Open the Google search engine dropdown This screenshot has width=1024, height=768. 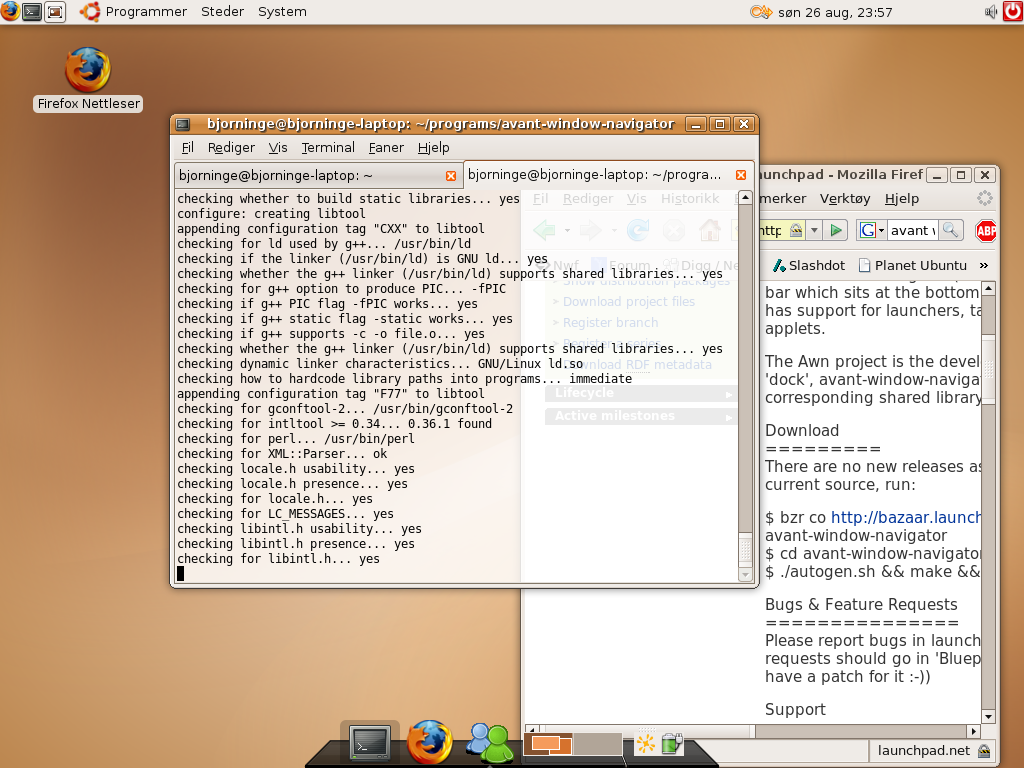click(x=872, y=231)
